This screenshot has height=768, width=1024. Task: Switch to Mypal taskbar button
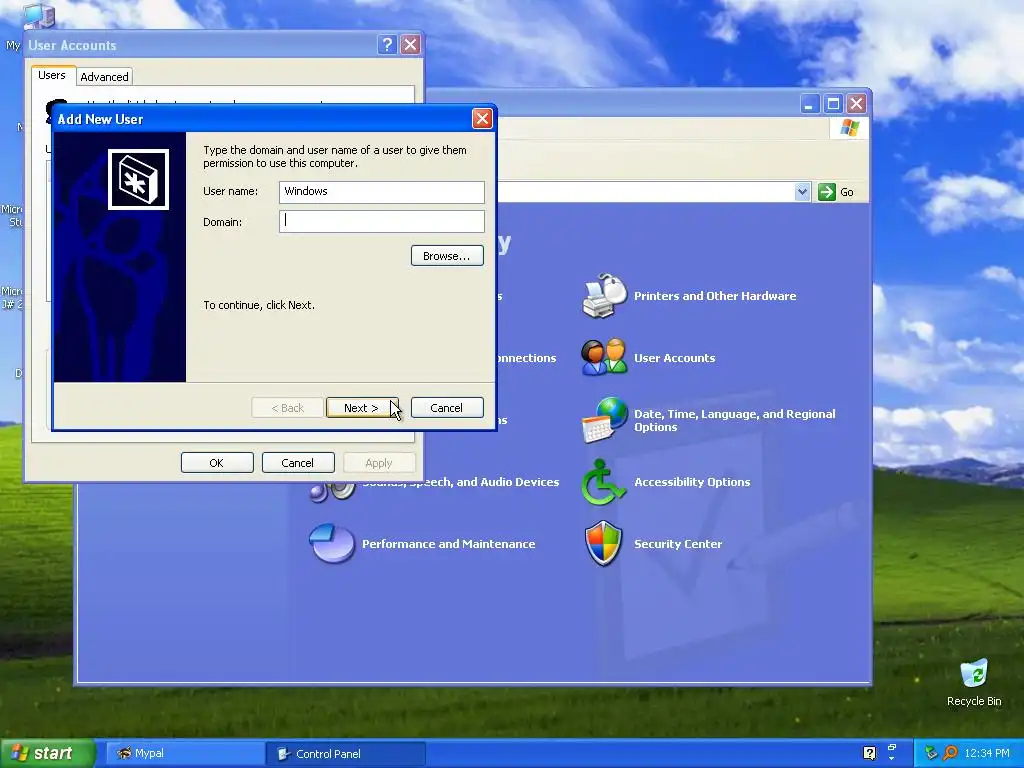click(x=184, y=754)
